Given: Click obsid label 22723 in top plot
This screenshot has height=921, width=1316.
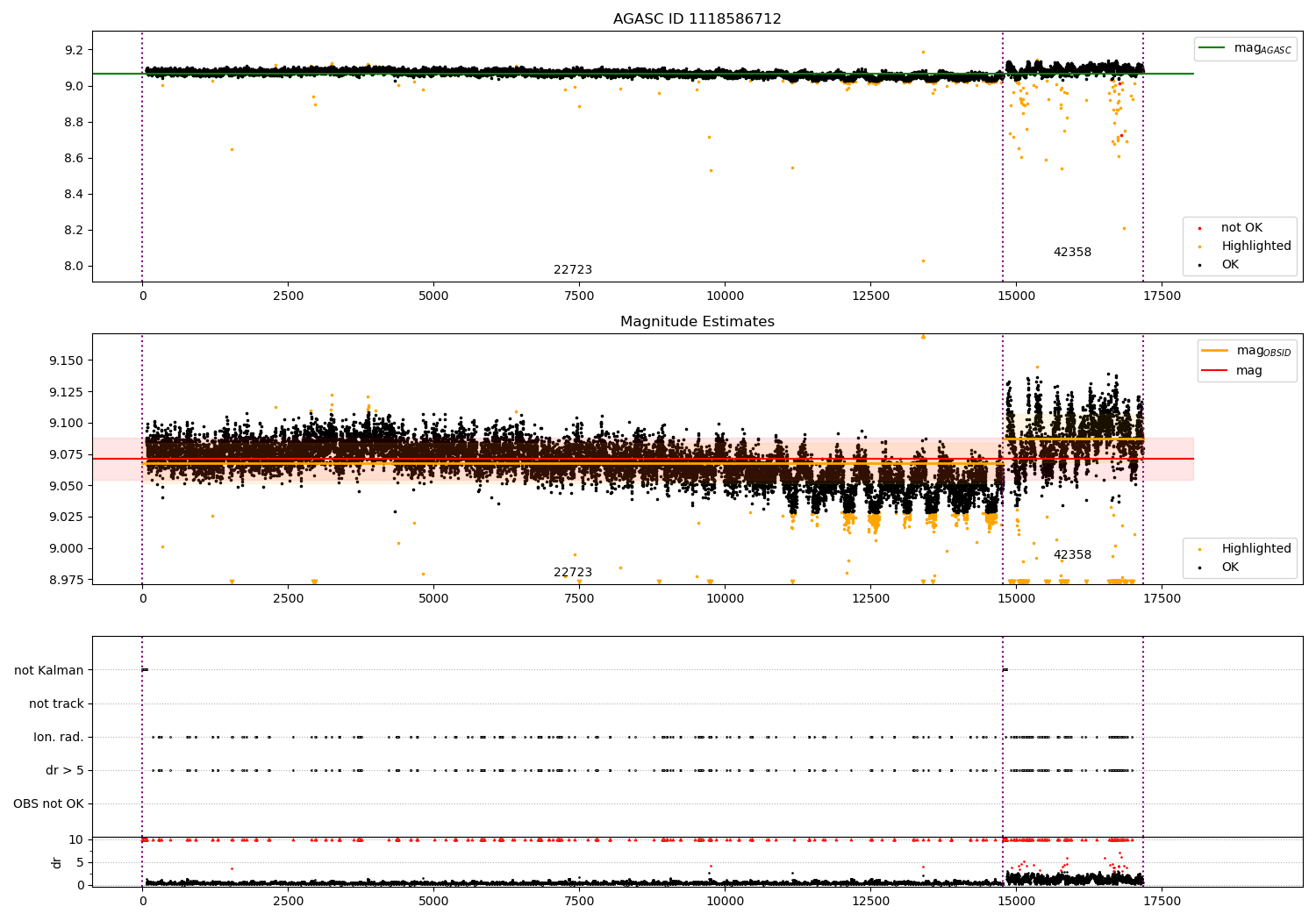Looking at the screenshot, I should [573, 270].
